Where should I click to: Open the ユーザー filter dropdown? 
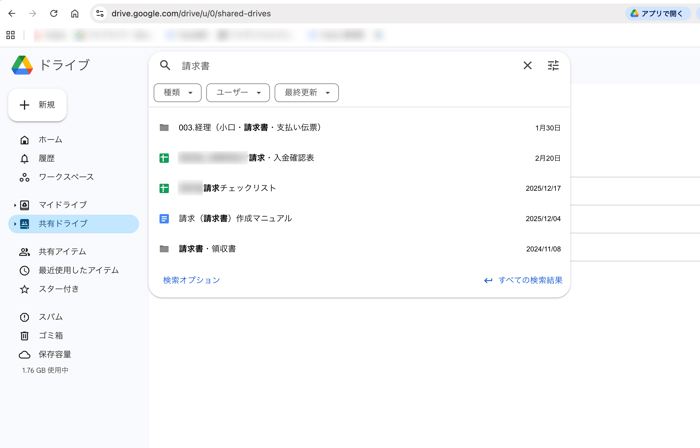click(238, 93)
